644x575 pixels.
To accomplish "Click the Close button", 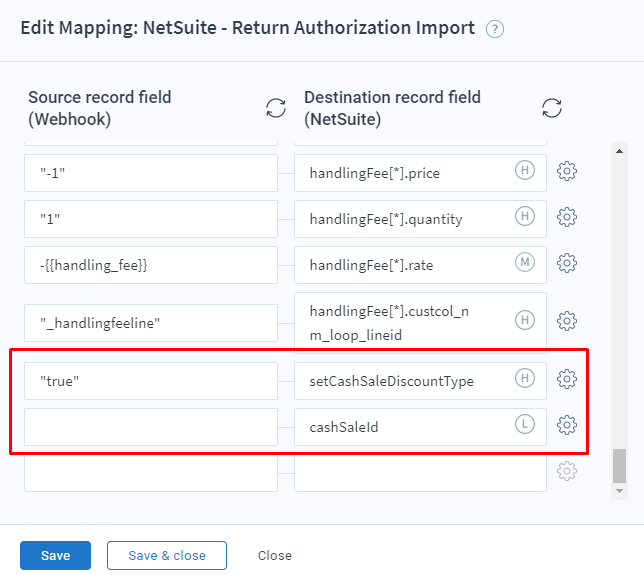I will 275,555.
